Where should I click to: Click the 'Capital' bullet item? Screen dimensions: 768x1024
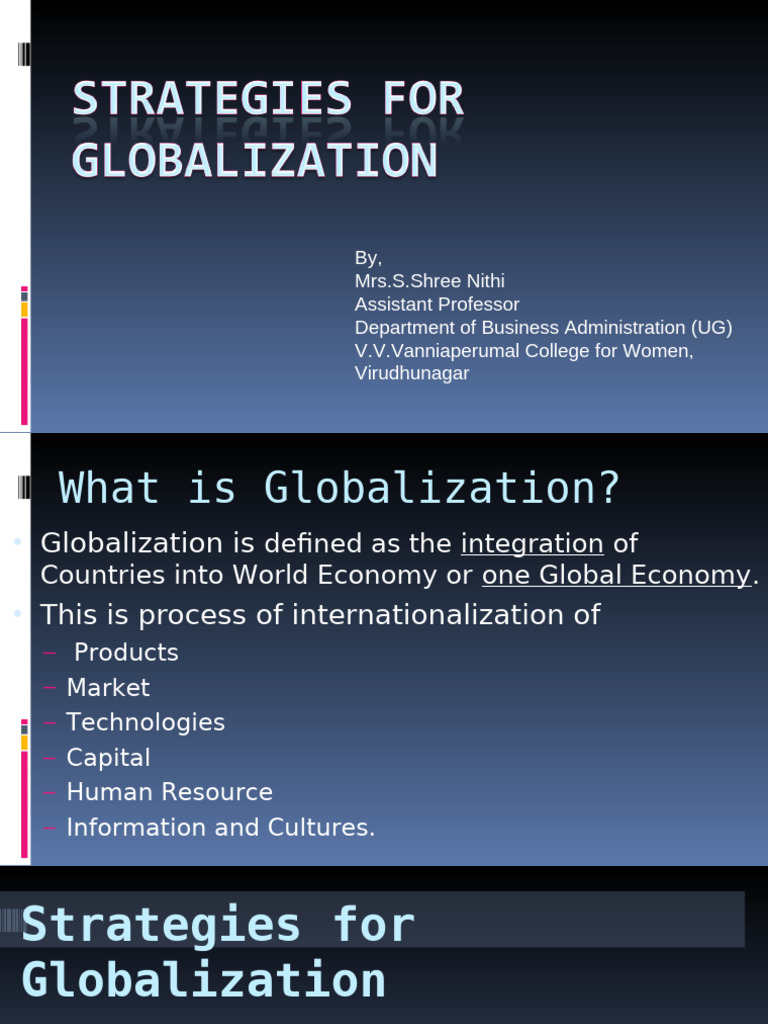(x=108, y=758)
